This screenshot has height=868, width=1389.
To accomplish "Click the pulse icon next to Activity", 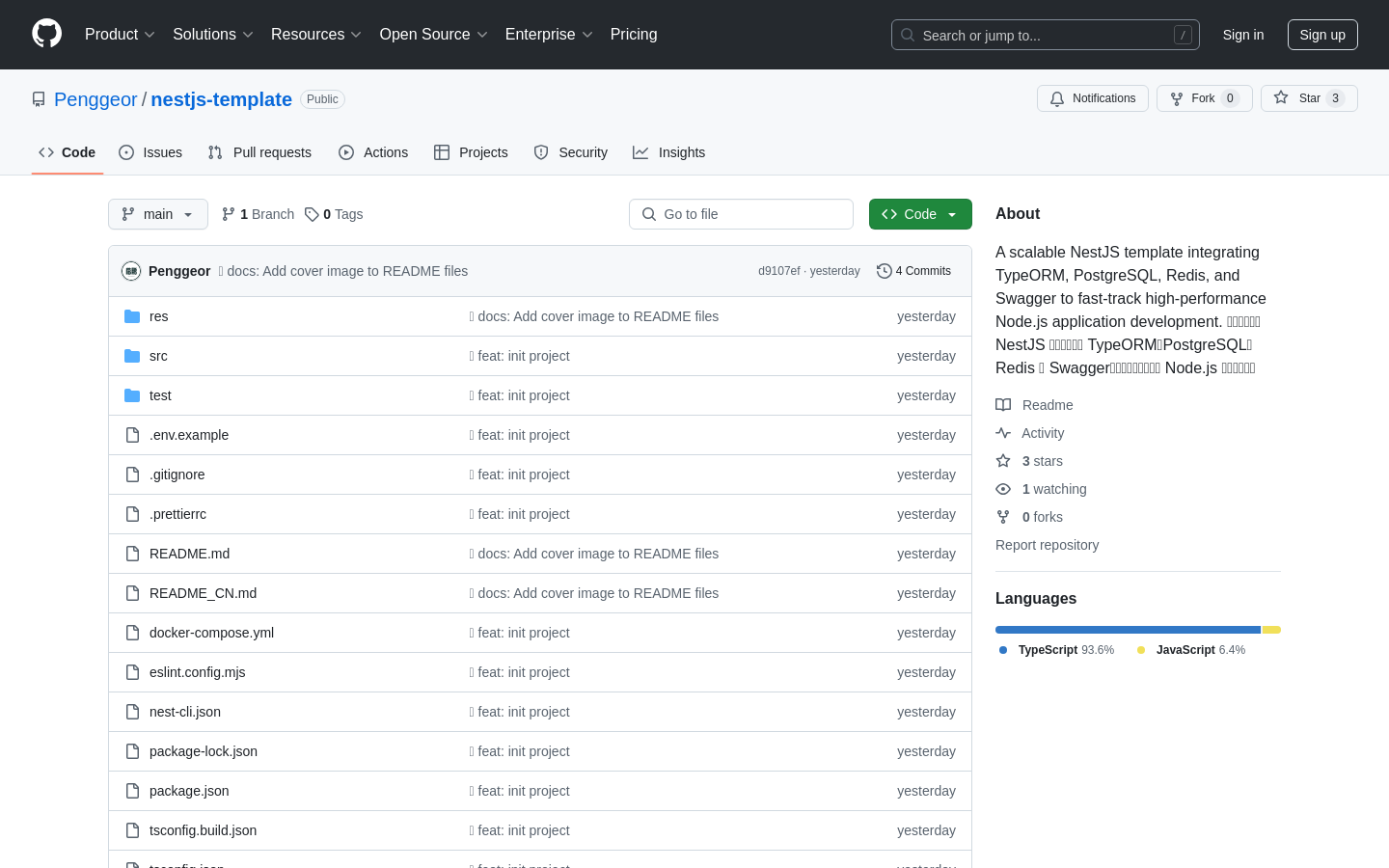I will tap(1003, 433).
